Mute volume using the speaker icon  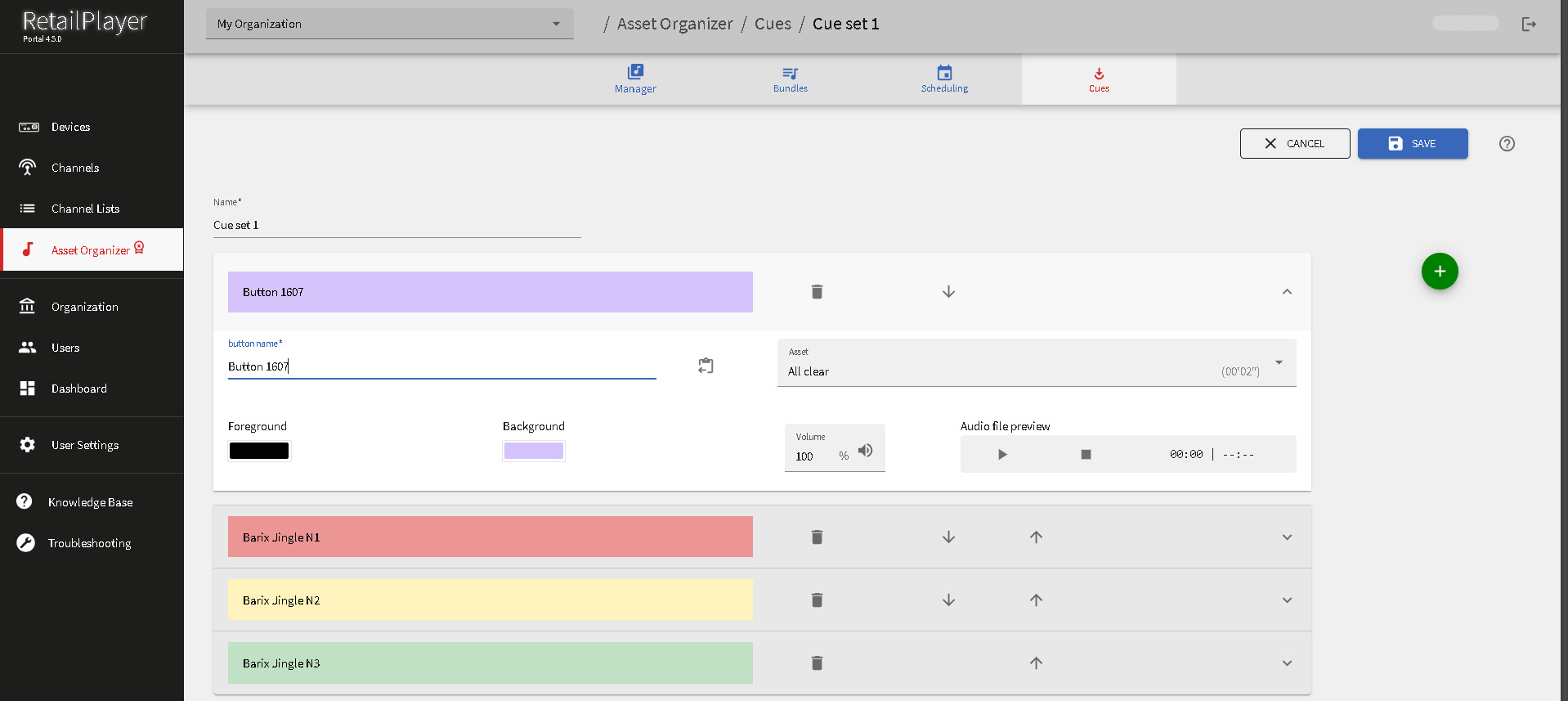pos(865,451)
